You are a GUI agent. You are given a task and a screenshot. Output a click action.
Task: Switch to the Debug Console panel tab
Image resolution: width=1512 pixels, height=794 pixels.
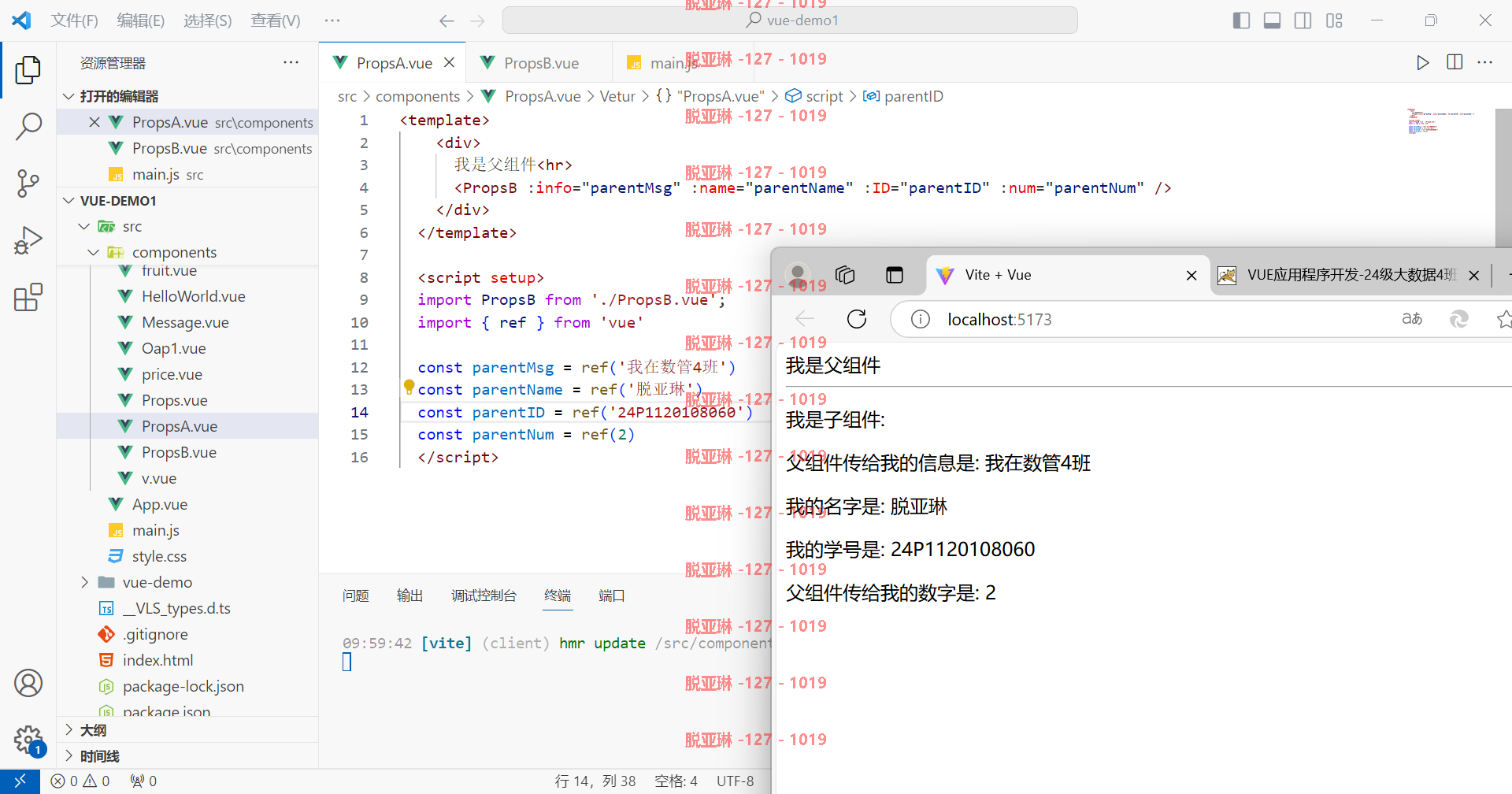click(484, 595)
